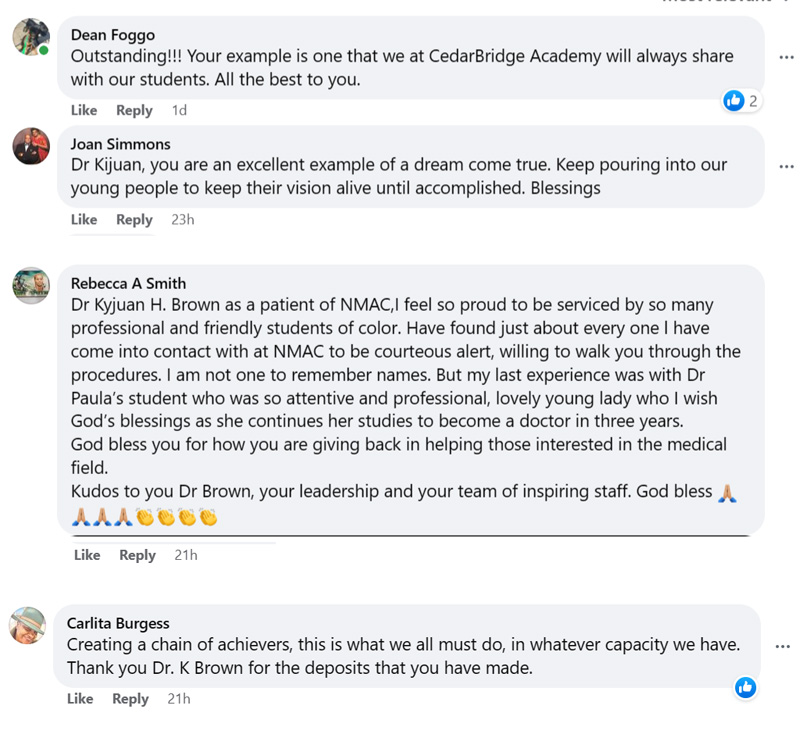Reply to Rebecca A Smith's comment
800x734 pixels.
point(137,555)
